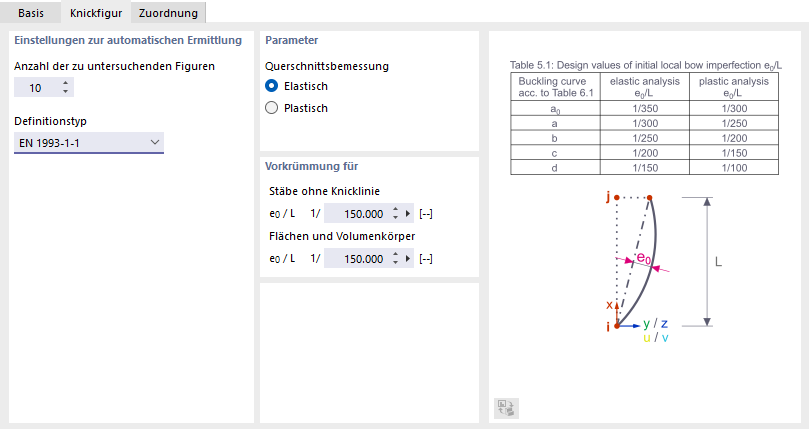Open arrow menu beside Stäbe ohne Knicklinie value
Screen dimensions: 809x429
[408, 214]
